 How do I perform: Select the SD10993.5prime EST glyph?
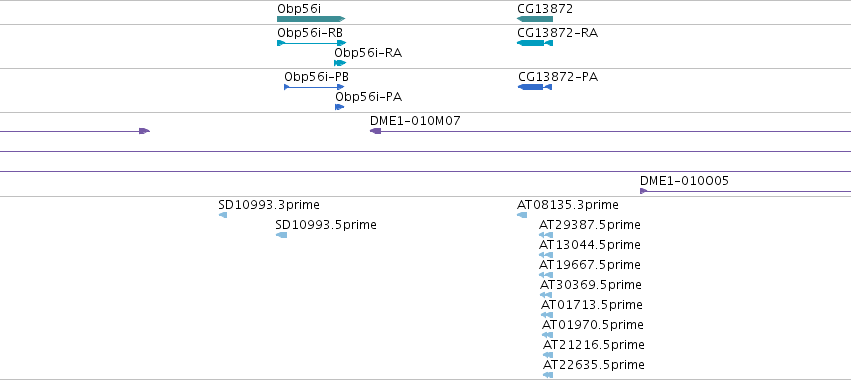(281, 235)
